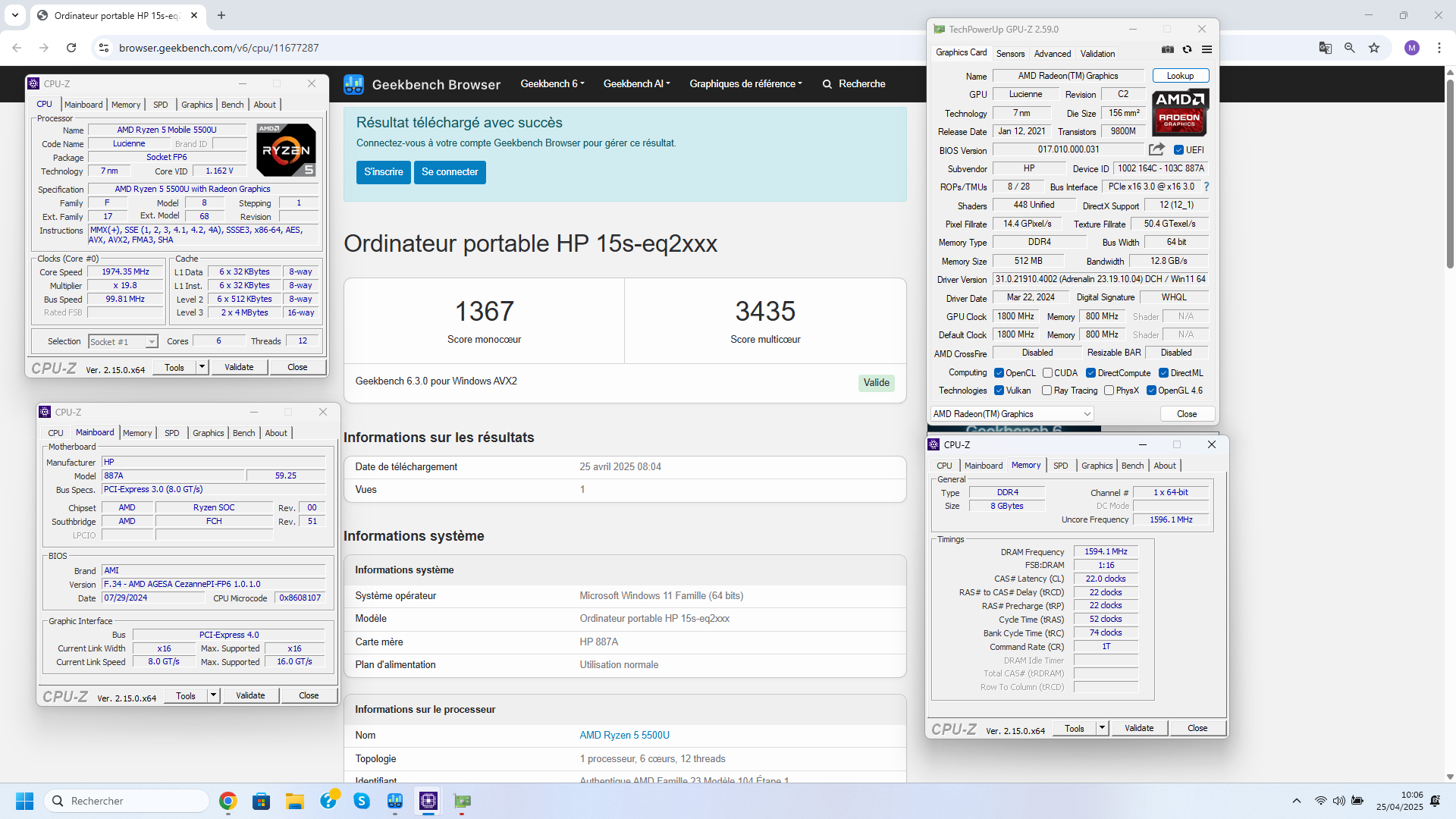The image size is (1456, 819).
Task: Open File Explorer from taskbar
Action: coord(295,801)
